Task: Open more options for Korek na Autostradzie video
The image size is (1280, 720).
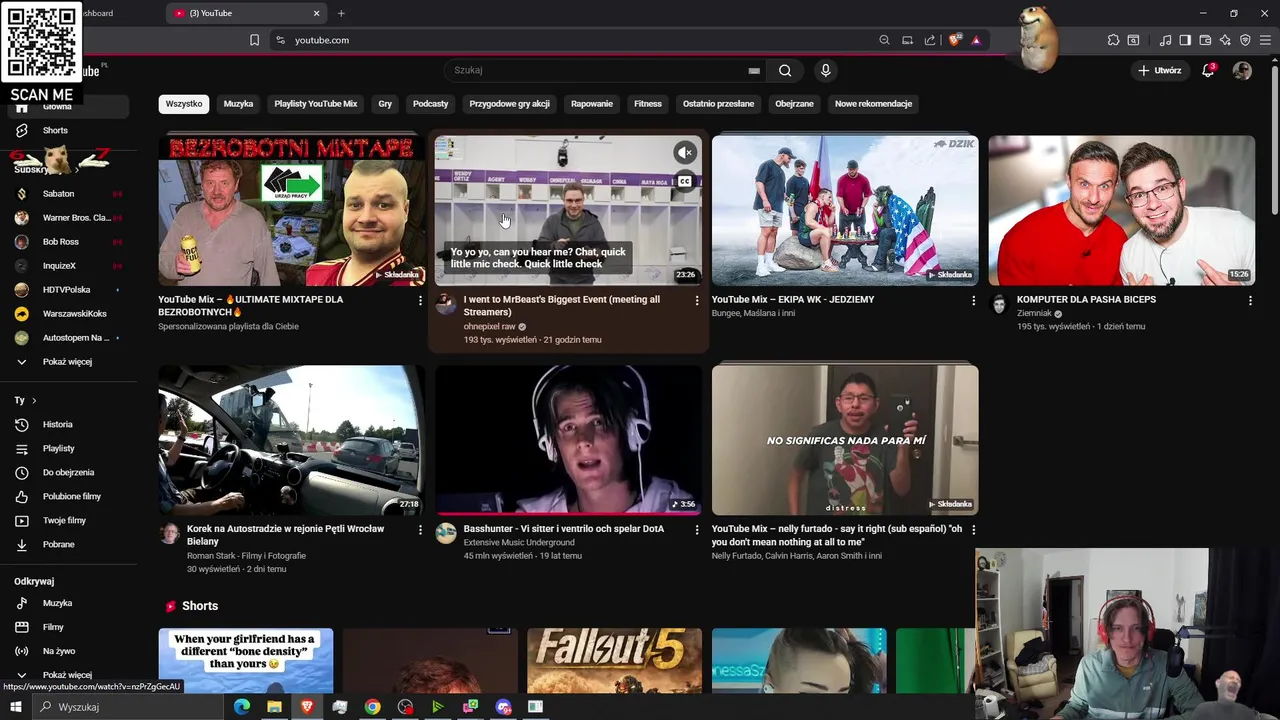Action: point(420,530)
